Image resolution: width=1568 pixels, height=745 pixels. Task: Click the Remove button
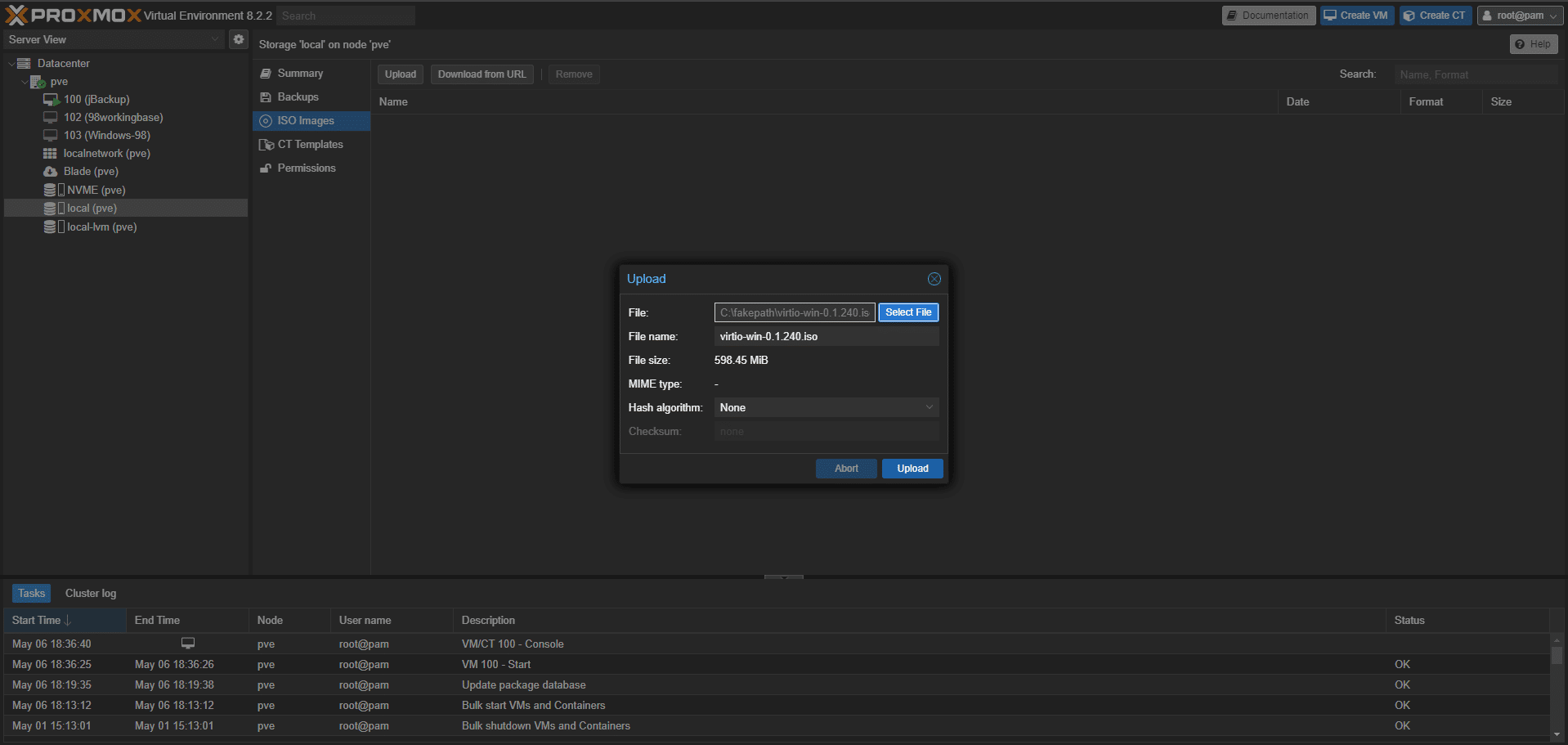(x=574, y=74)
